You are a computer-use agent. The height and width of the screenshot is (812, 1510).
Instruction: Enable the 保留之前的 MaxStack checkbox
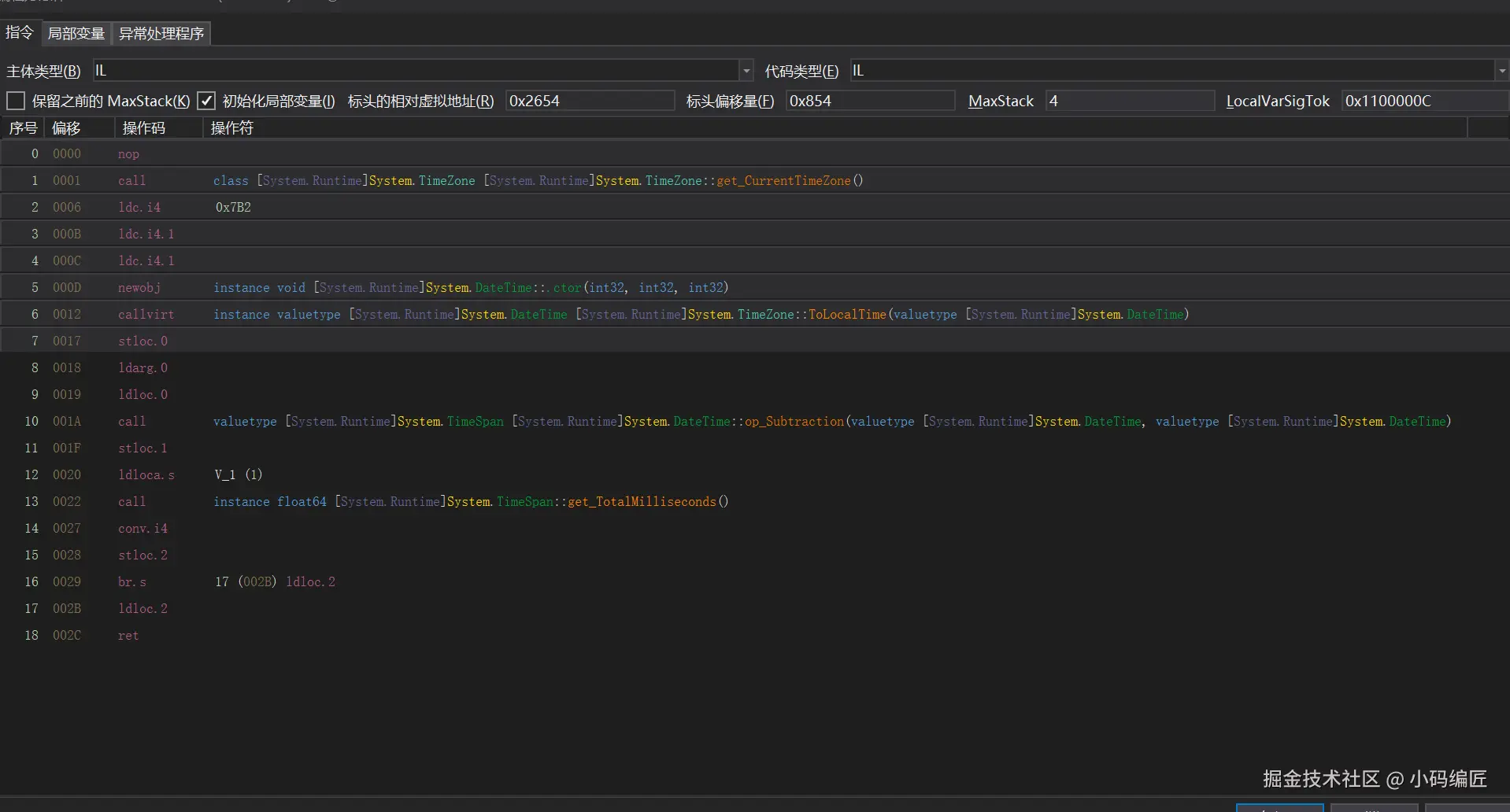point(16,101)
